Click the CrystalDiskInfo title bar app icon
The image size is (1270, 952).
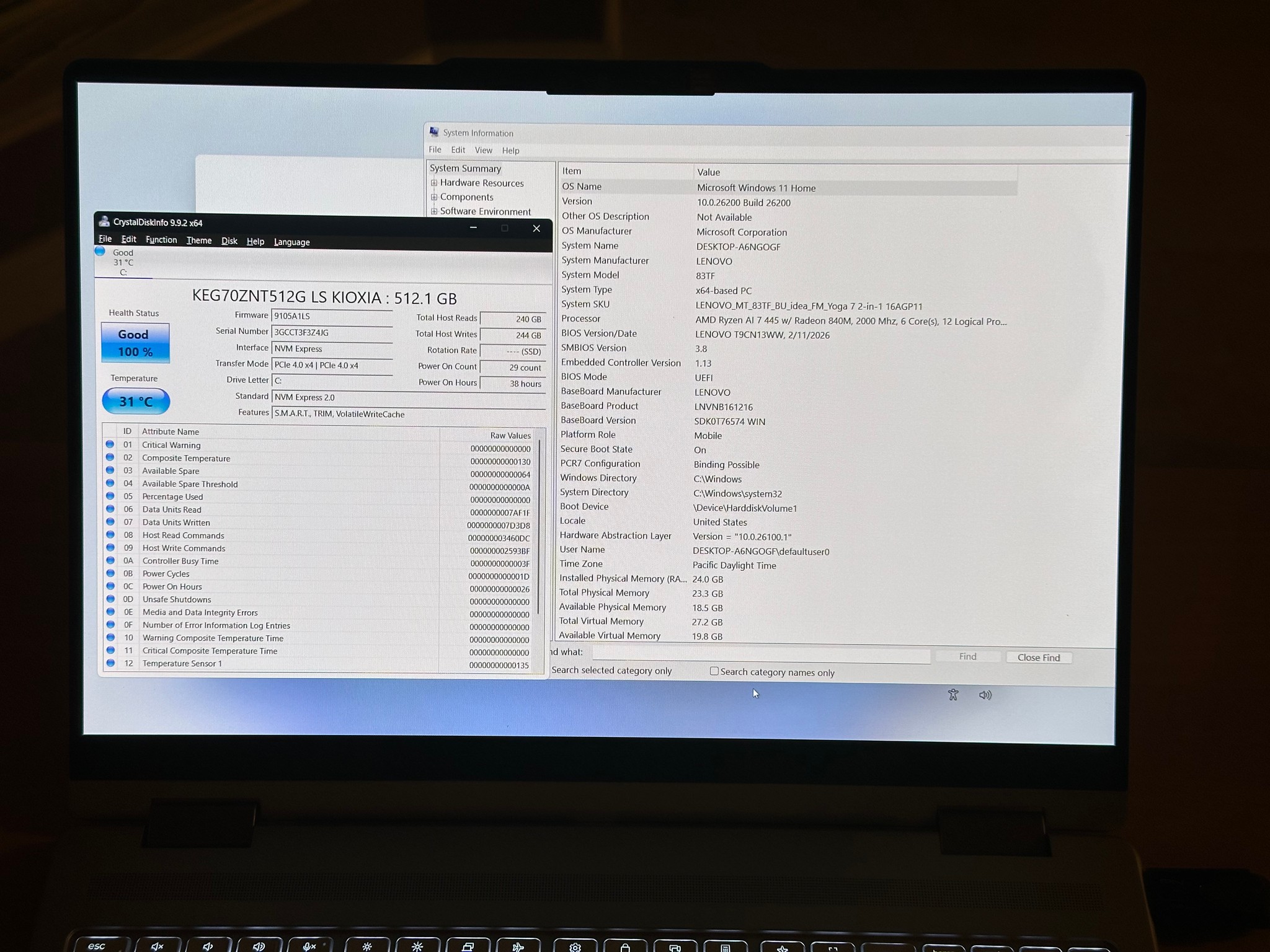pyautogui.click(x=104, y=221)
